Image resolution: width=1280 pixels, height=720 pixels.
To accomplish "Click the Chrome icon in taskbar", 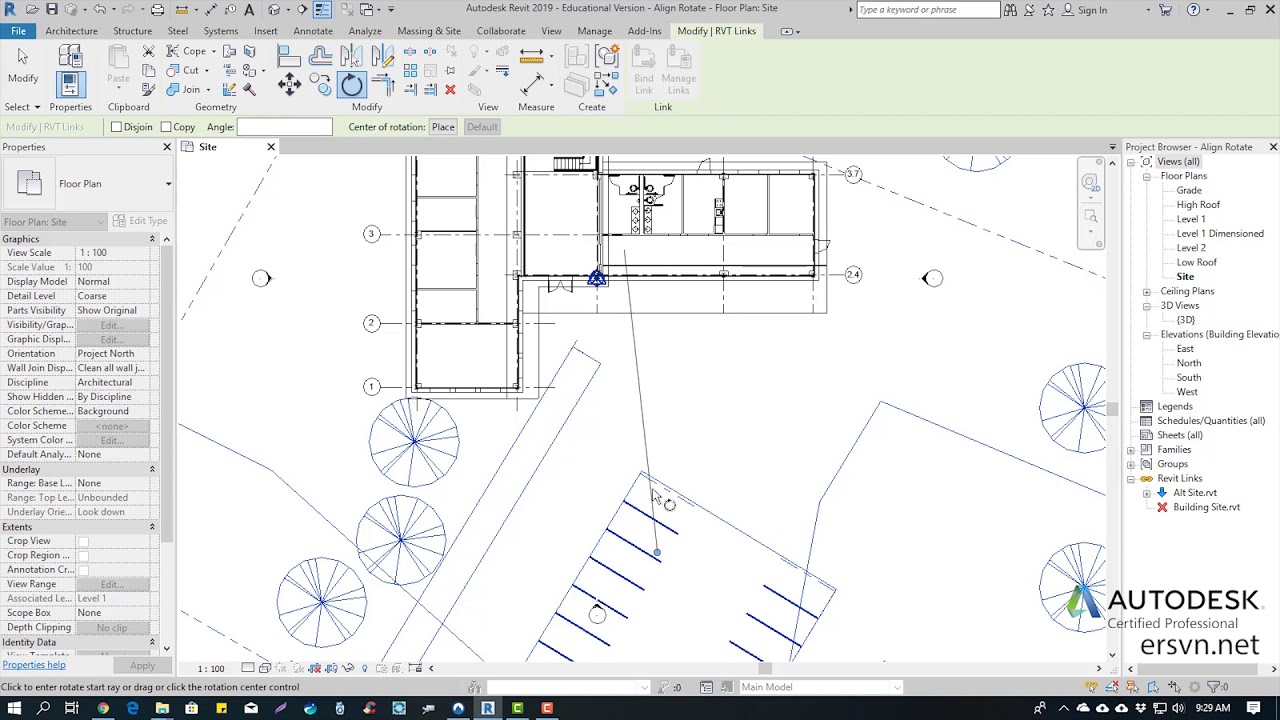I will point(102,708).
